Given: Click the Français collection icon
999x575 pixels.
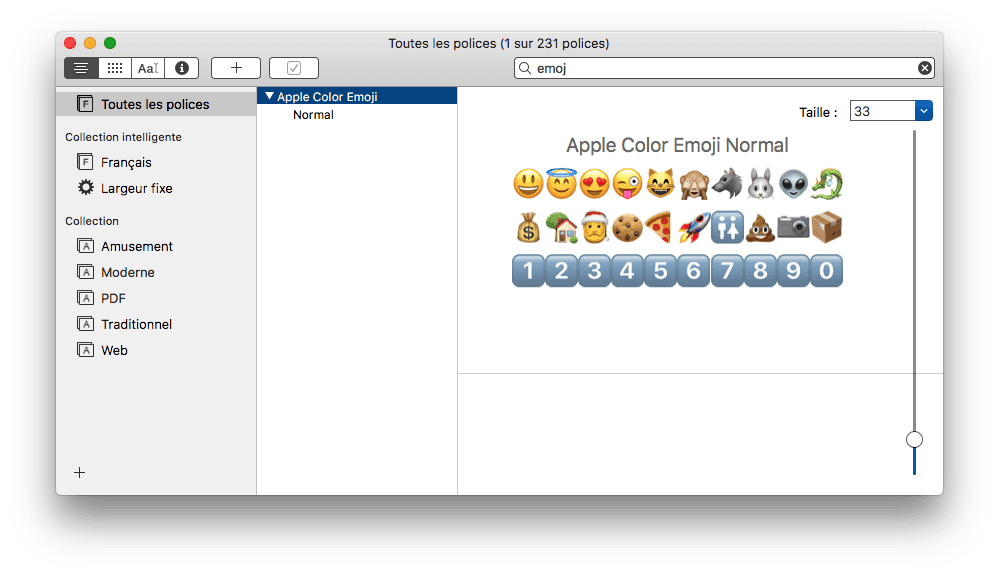Looking at the screenshot, I should 85,162.
